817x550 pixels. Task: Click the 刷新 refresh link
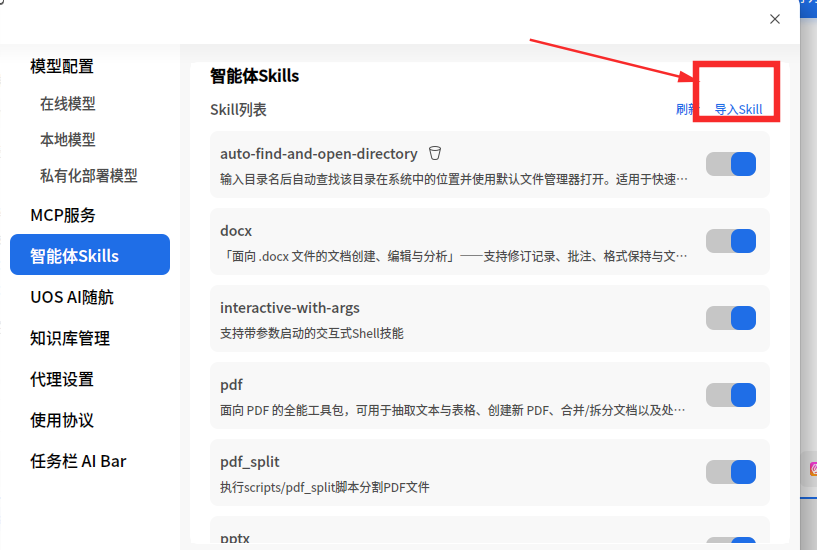click(x=687, y=109)
